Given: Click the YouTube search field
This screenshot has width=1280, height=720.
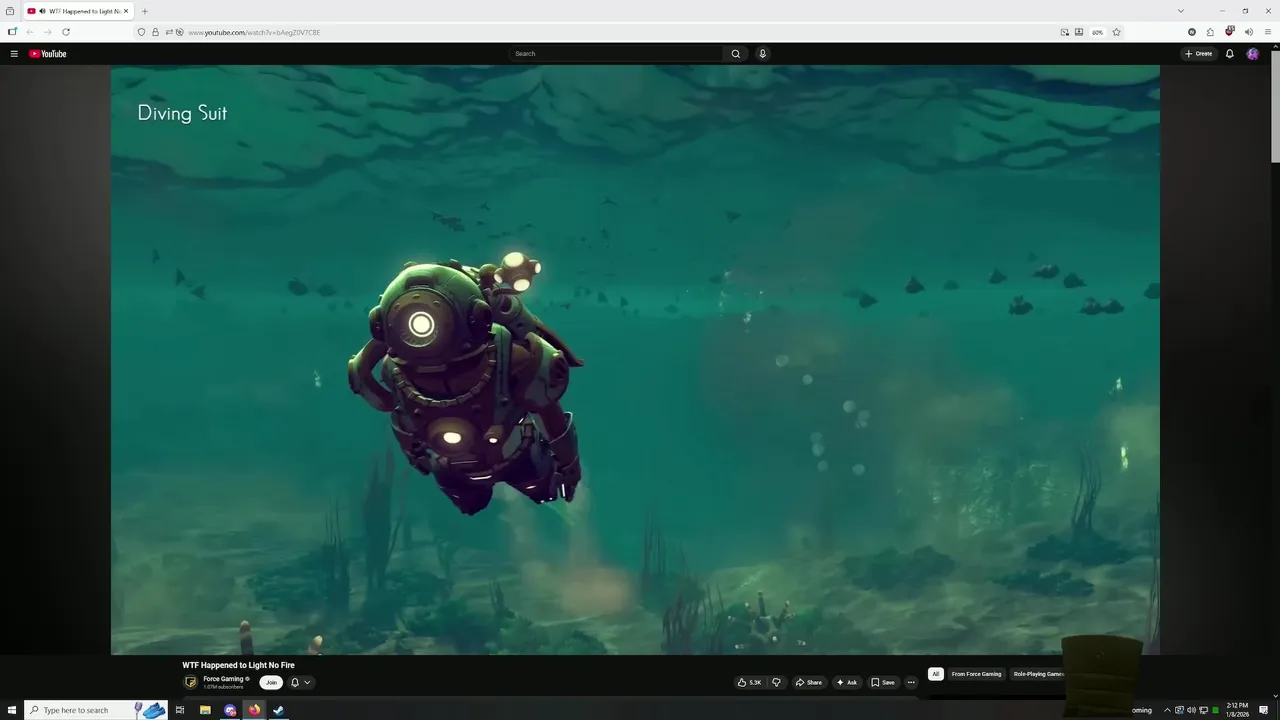Looking at the screenshot, I should click(x=616, y=54).
